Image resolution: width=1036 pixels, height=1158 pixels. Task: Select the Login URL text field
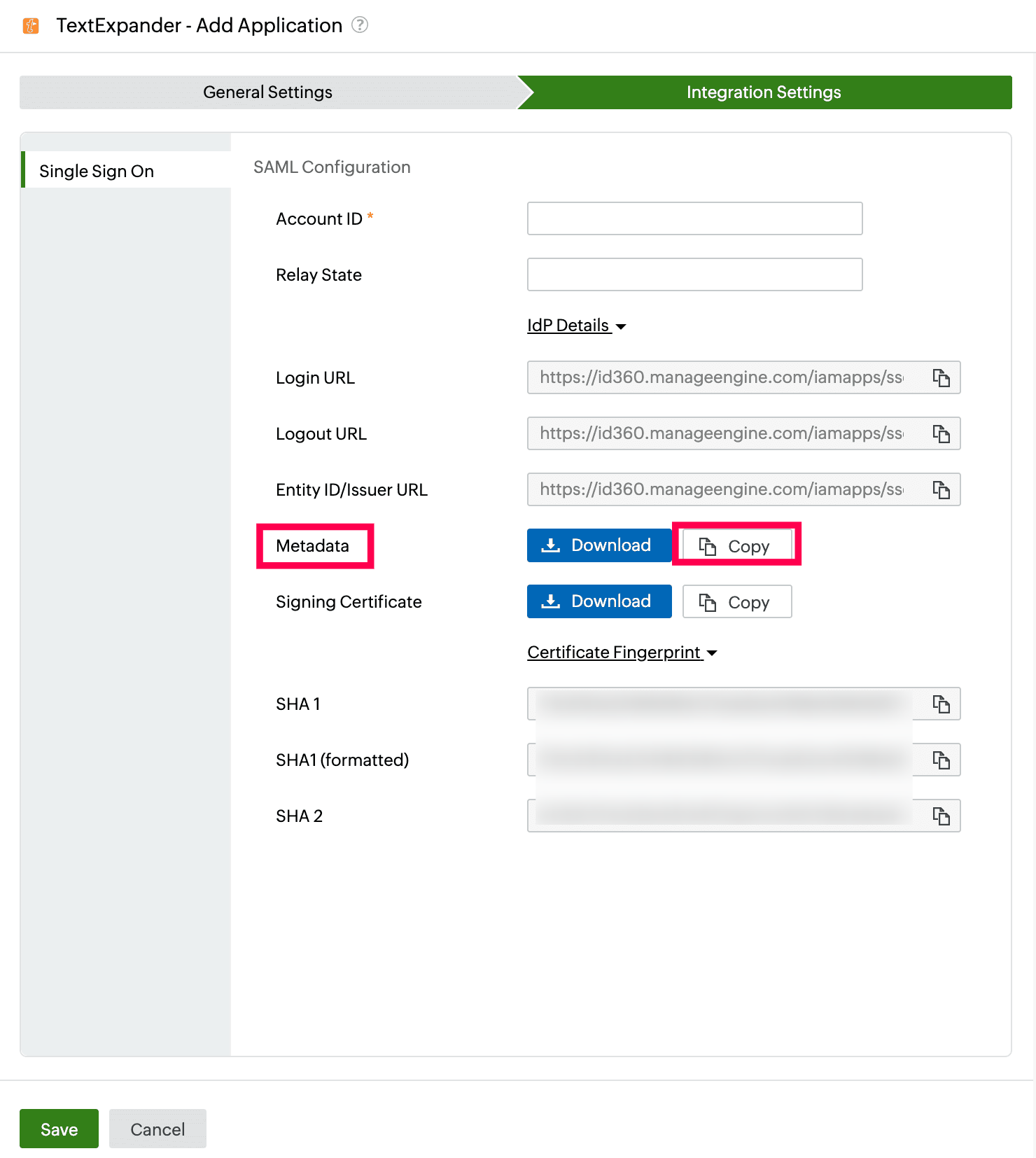[x=743, y=377]
